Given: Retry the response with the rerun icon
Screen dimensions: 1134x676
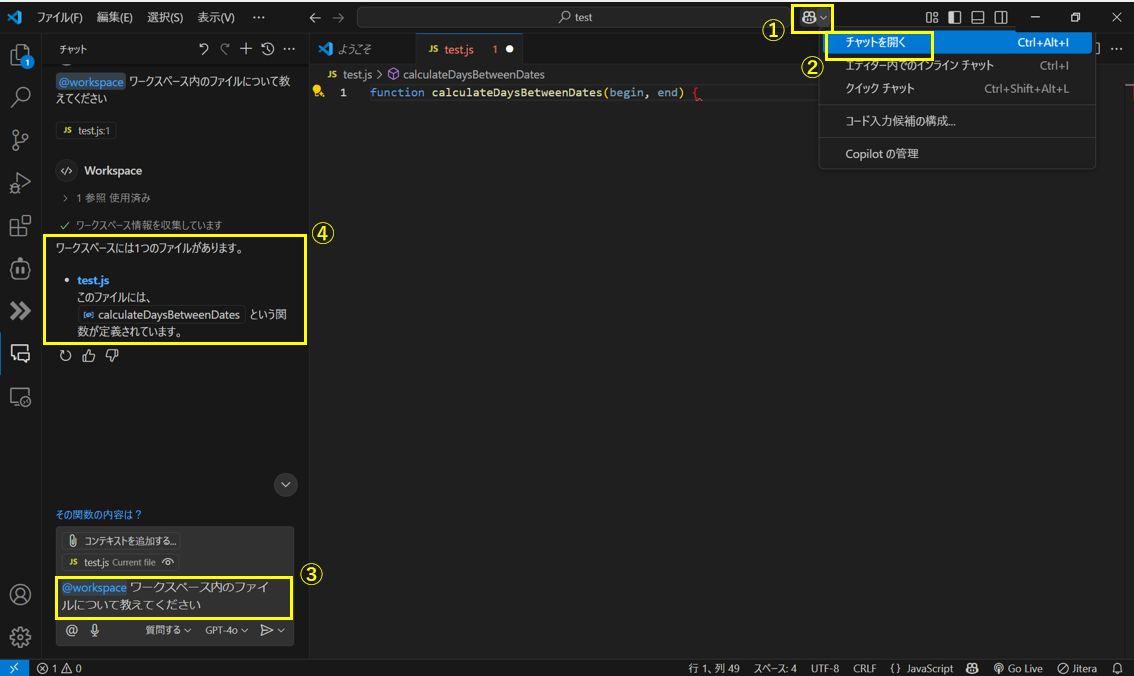Looking at the screenshot, I should tap(66, 355).
